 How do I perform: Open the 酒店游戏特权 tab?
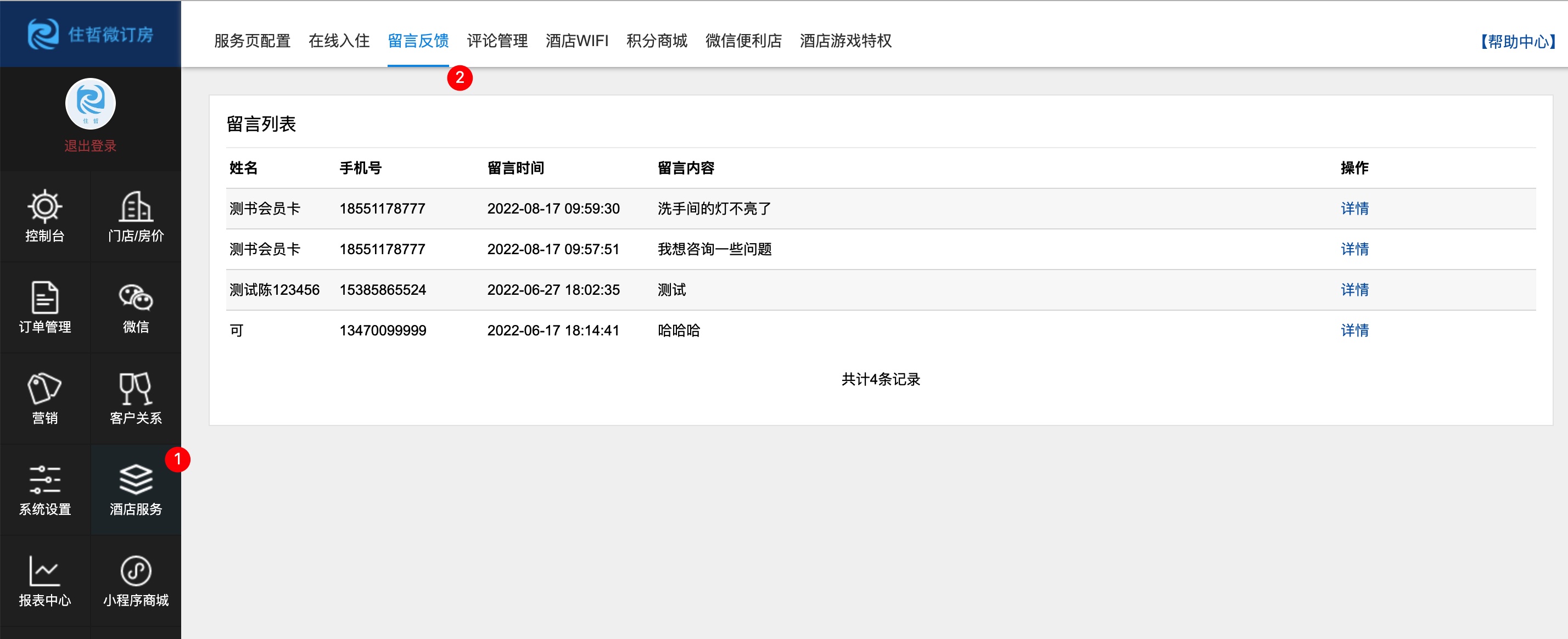845,41
